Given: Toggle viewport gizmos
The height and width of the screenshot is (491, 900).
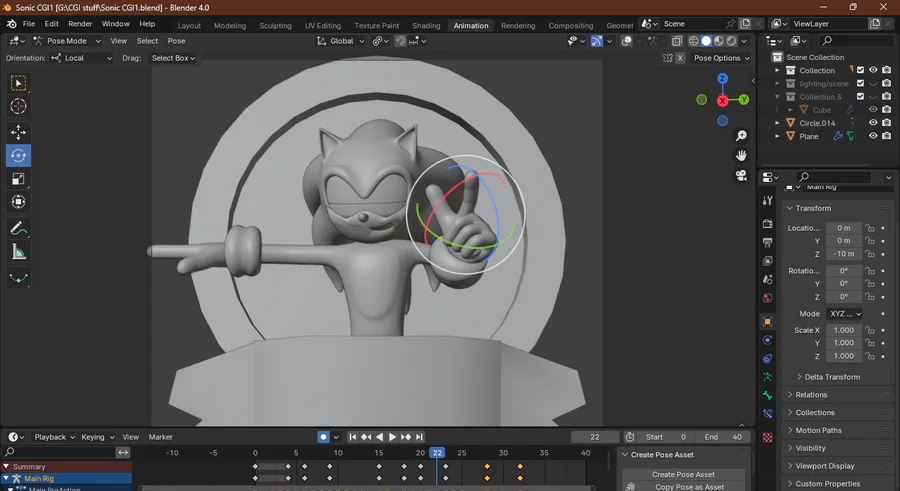Looking at the screenshot, I should (597, 41).
